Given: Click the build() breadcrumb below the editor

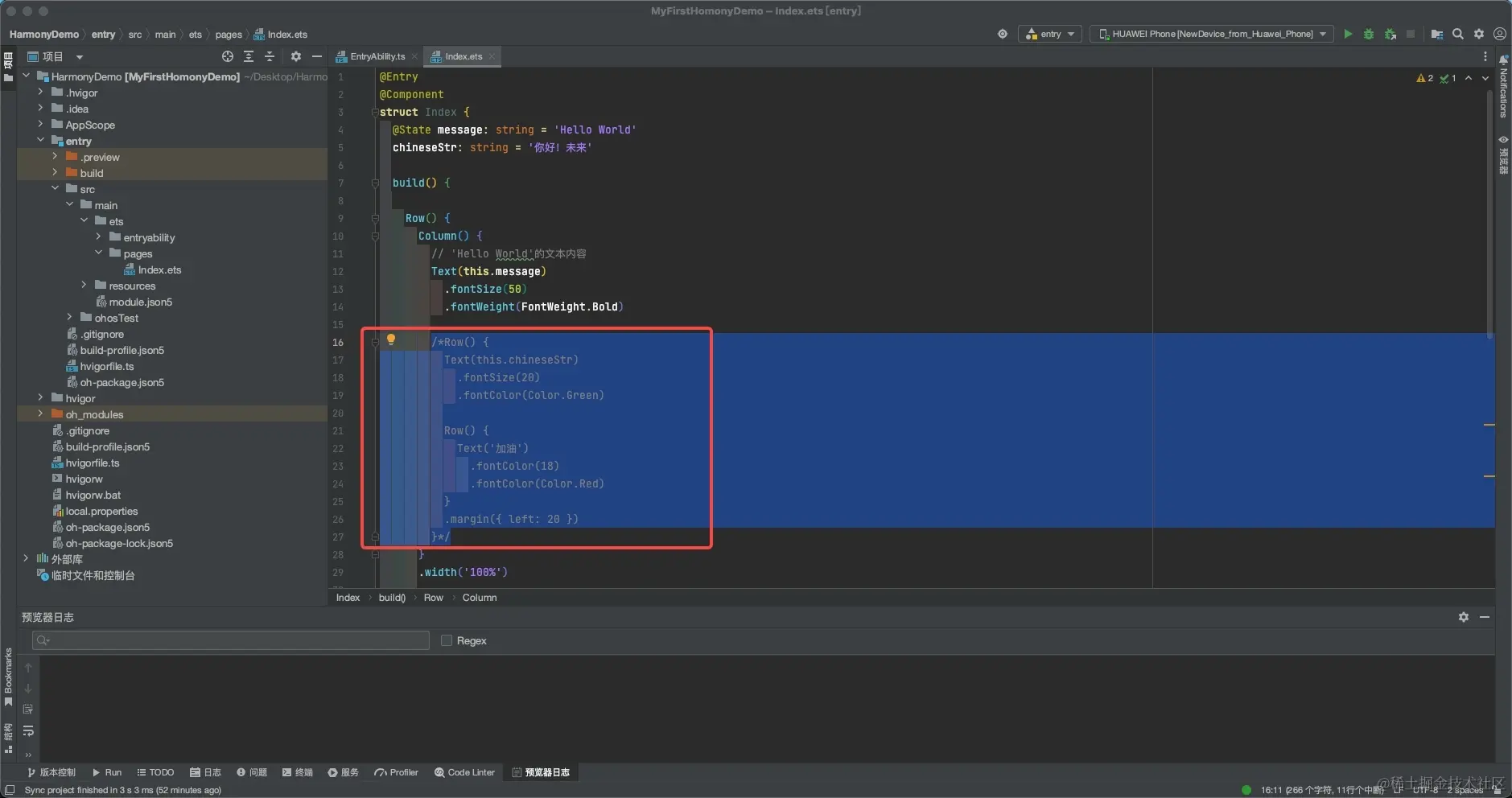Looking at the screenshot, I should coord(392,598).
